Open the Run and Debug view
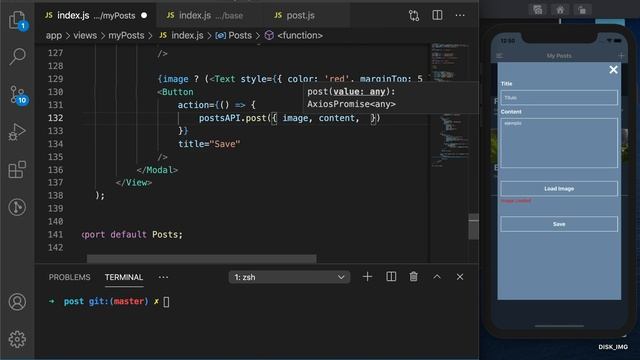The height and width of the screenshot is (360, 640). tap(17, 132)
